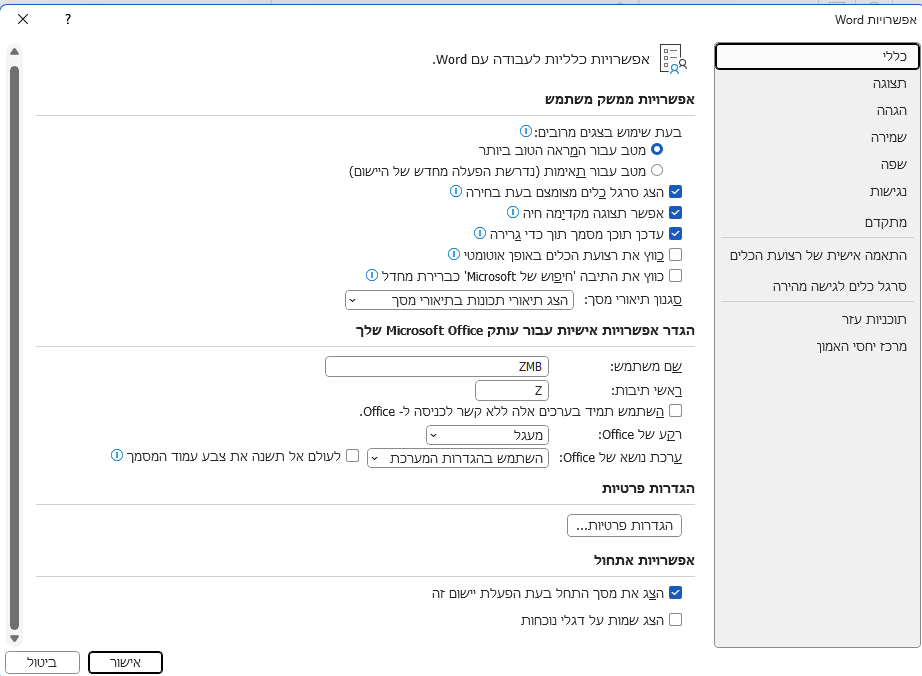Click the vertical scrollbar thumb
Image resolution: width=922 pixels, height=676 pixels.
click(15, 348)
